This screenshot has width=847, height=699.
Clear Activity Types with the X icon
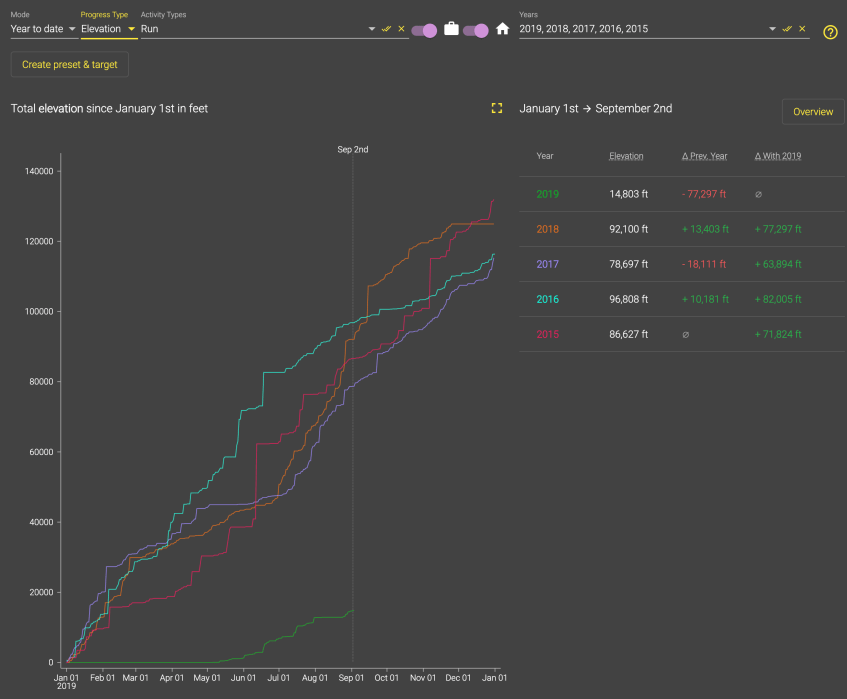[x=401, y=29]
